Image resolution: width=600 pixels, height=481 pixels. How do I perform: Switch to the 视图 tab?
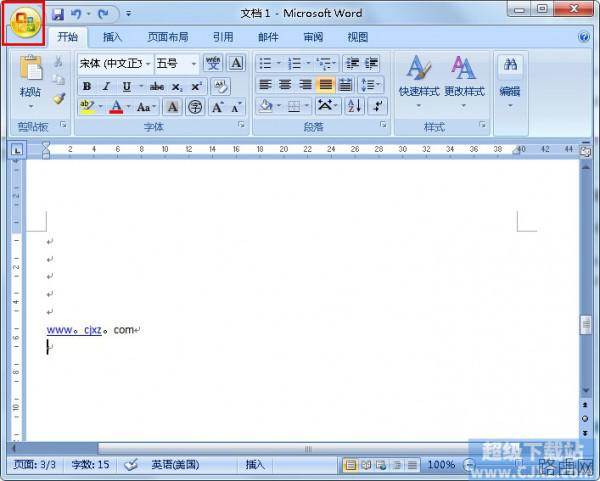tap(357, 37)
